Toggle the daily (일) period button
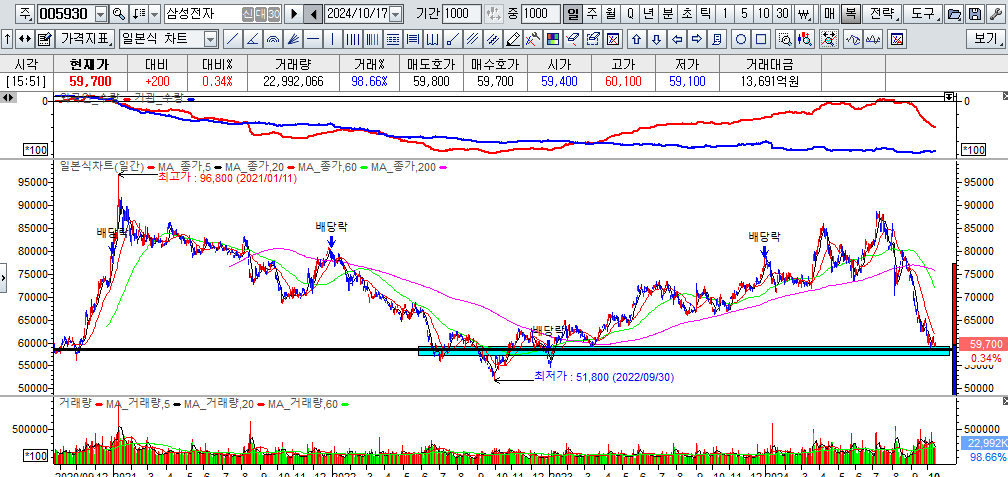The image size is (1008, 477). click(x=572, y=14)
